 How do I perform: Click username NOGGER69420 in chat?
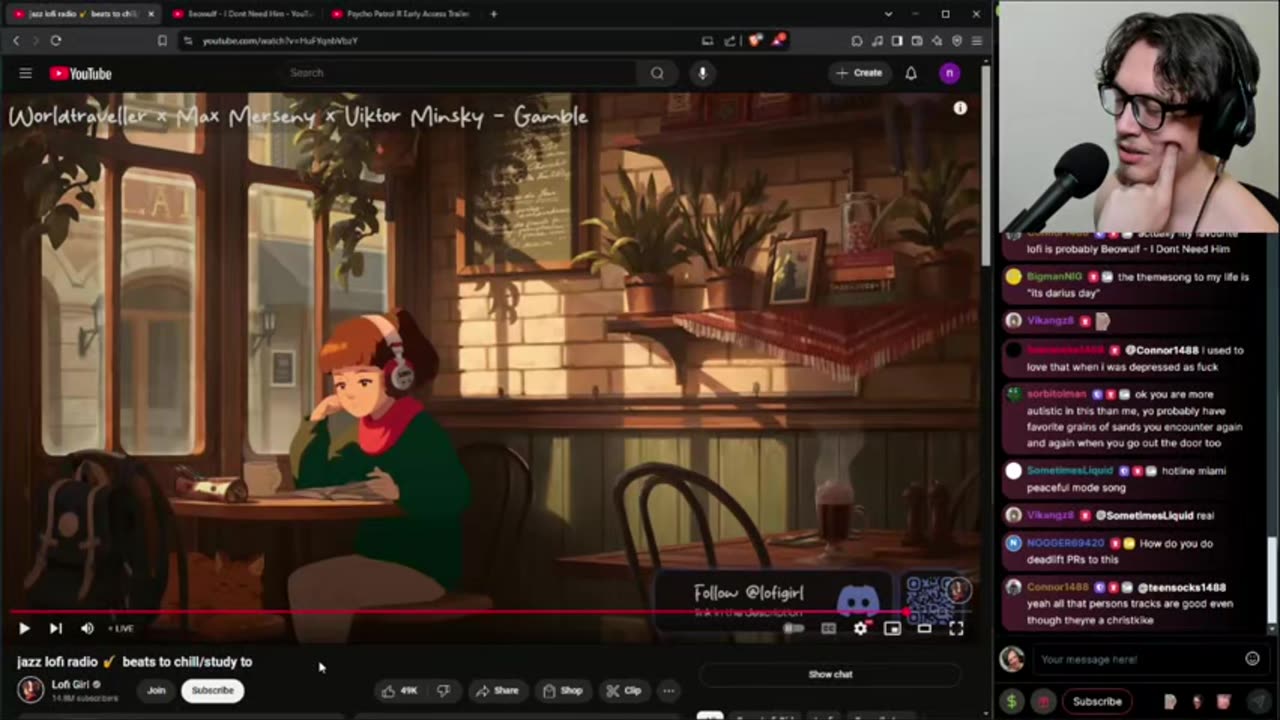coord(1068,543)
